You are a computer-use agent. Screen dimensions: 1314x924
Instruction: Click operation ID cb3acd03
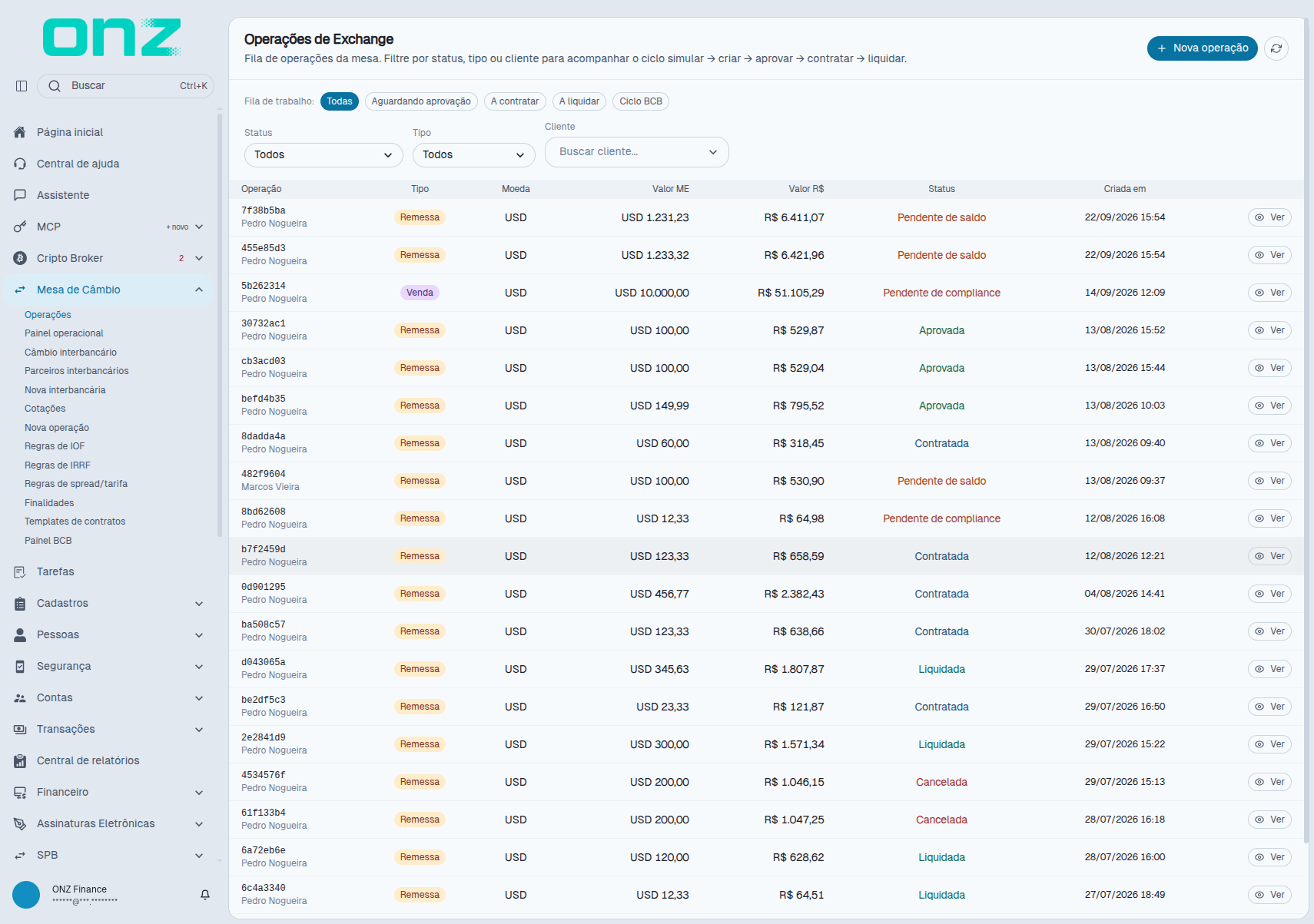click(264, 361)
